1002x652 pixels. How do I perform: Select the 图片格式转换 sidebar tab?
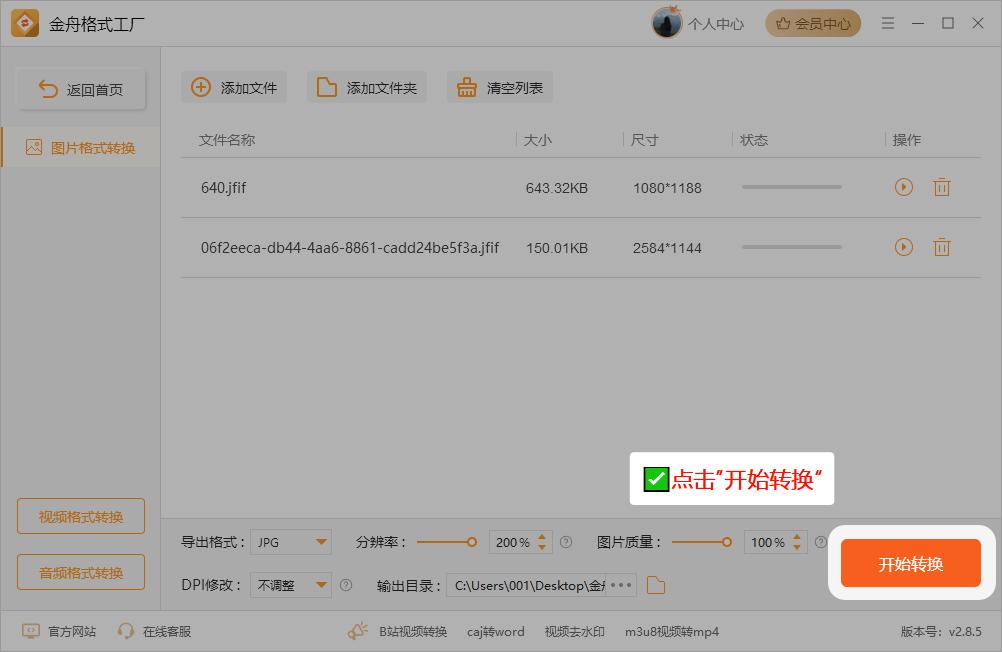pyautogui.click(x=81, y=148)
